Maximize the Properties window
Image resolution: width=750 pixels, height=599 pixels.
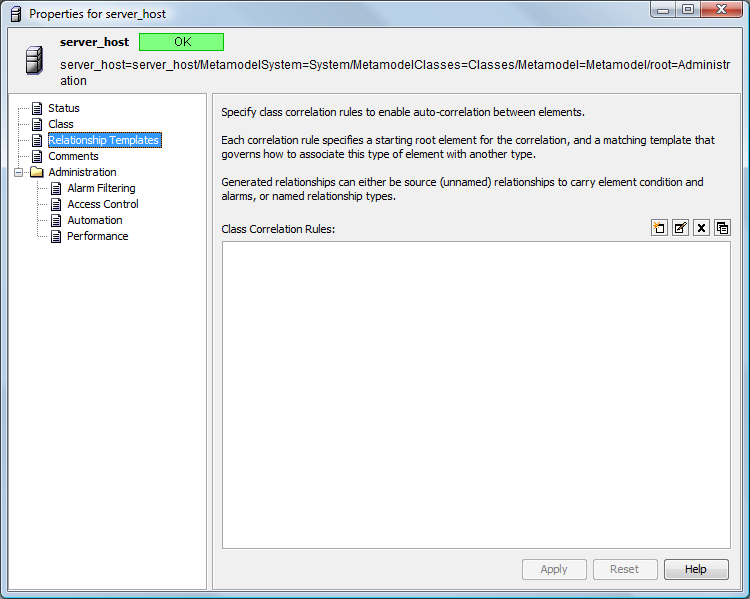pos(688,10)
